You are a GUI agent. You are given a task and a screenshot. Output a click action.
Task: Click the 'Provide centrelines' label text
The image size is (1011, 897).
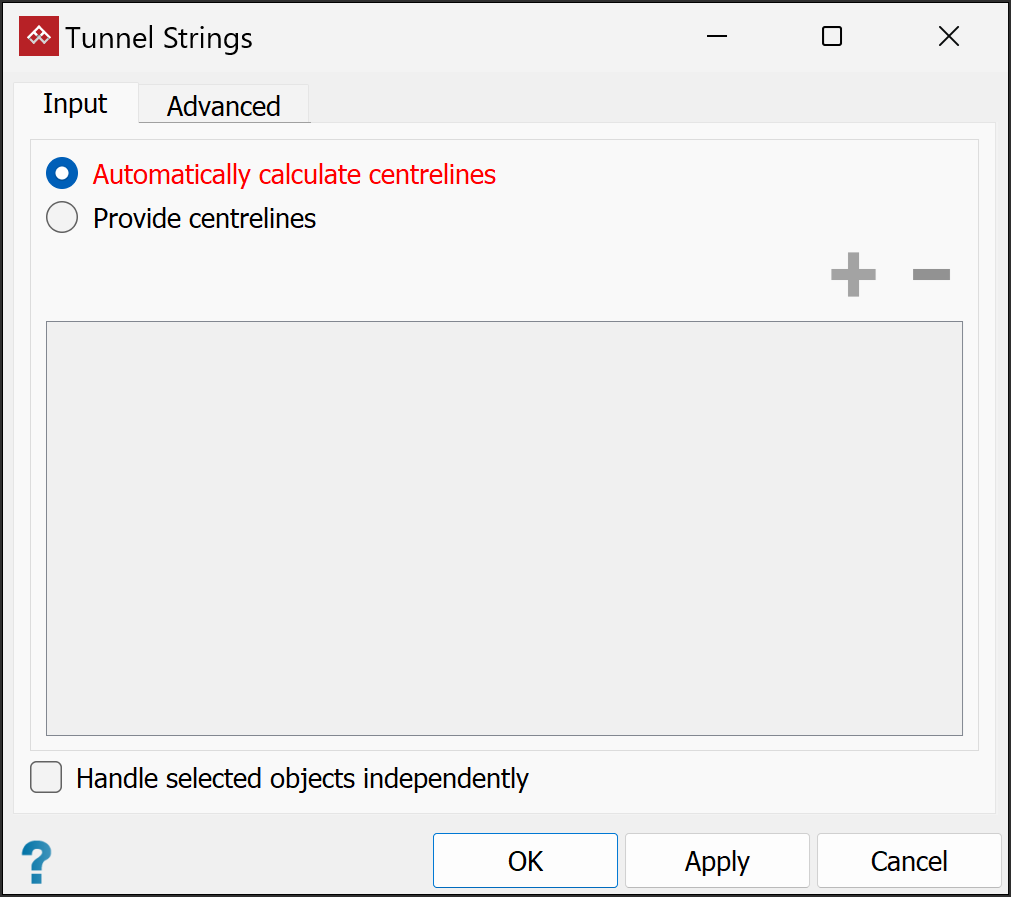[204, 218]
